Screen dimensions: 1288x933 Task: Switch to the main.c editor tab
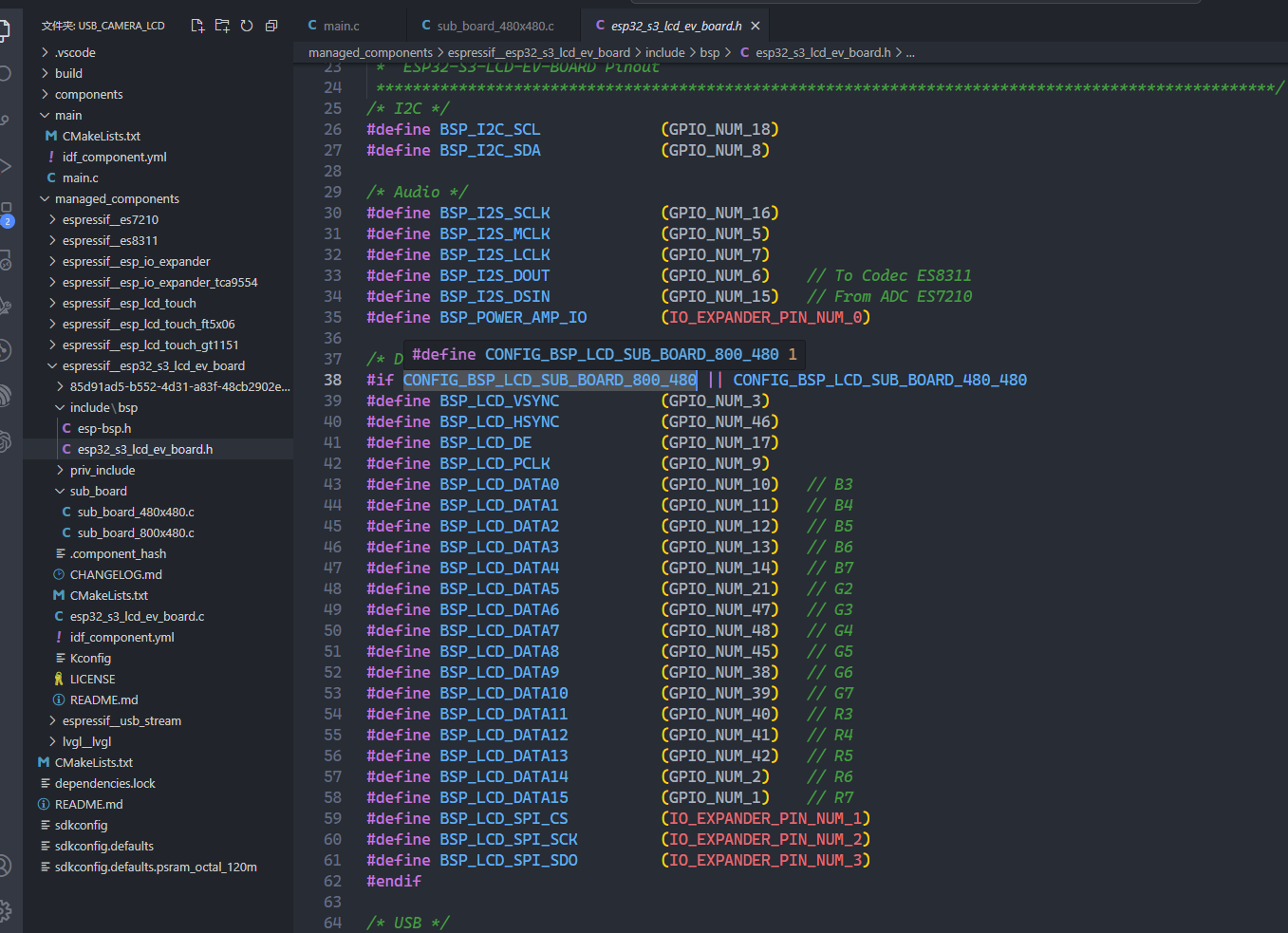click(342, 26)
